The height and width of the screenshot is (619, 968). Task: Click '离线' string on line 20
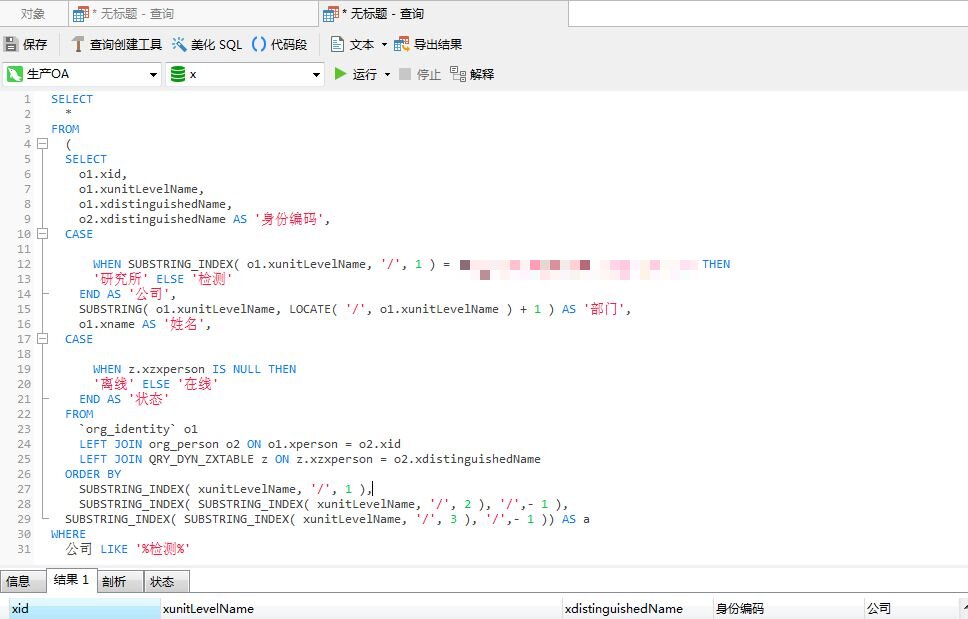pyautogui.click(x=114, y=384)
